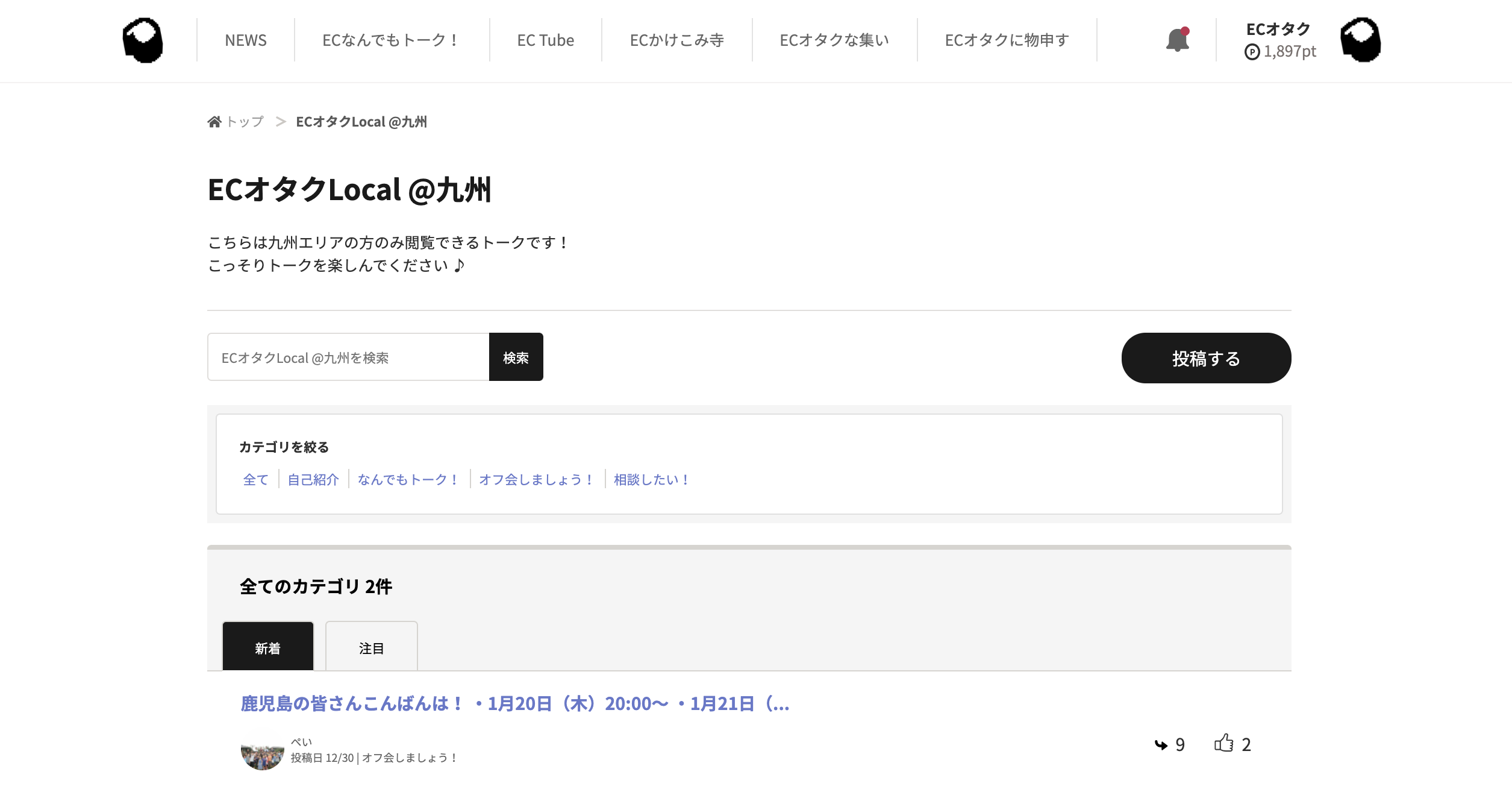Image resolution: width=1512 pixels, height=792 pixels.
Task: Click the home icon in breadcrumb
Action: [x=214, y=122]
